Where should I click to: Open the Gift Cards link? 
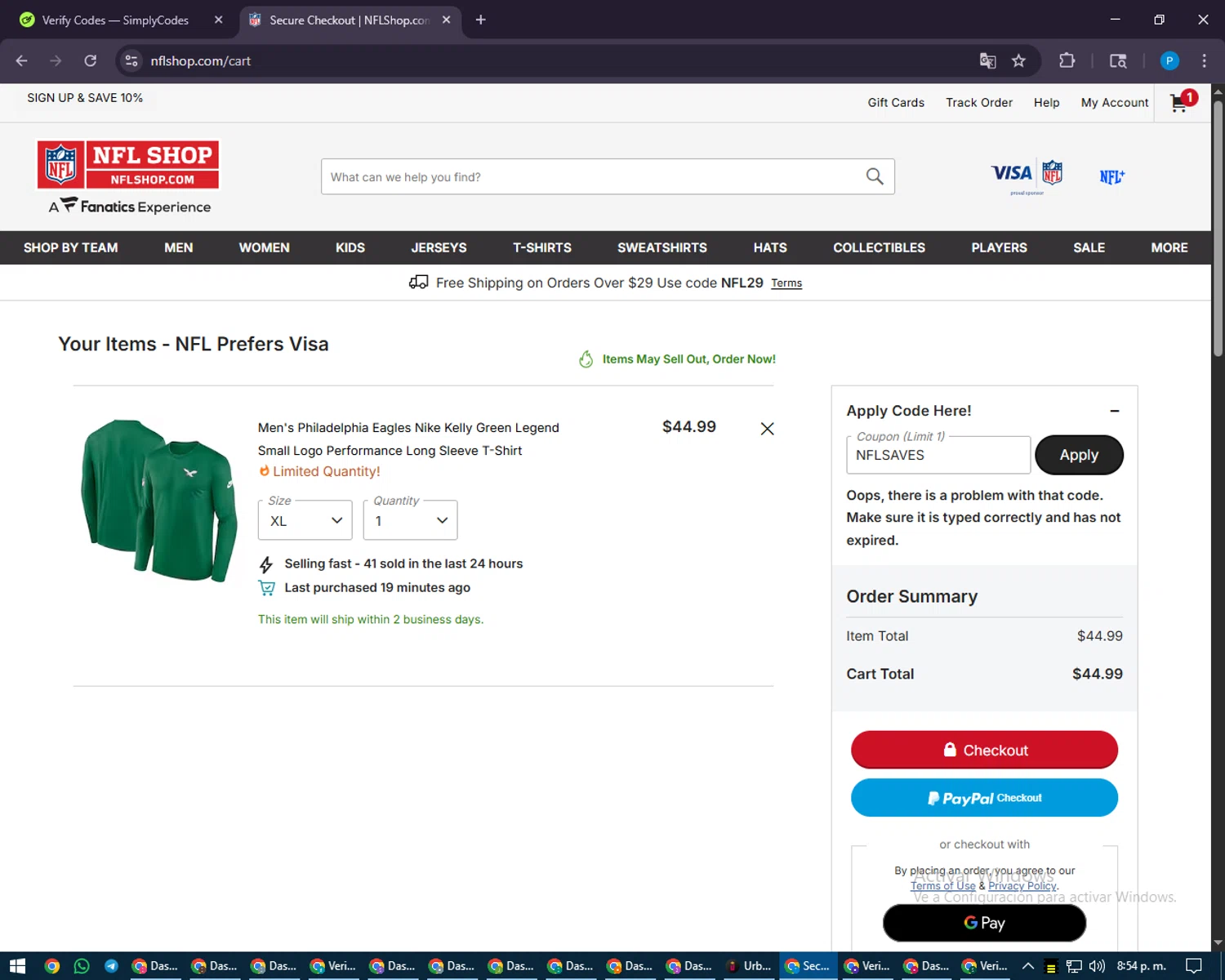896,103
